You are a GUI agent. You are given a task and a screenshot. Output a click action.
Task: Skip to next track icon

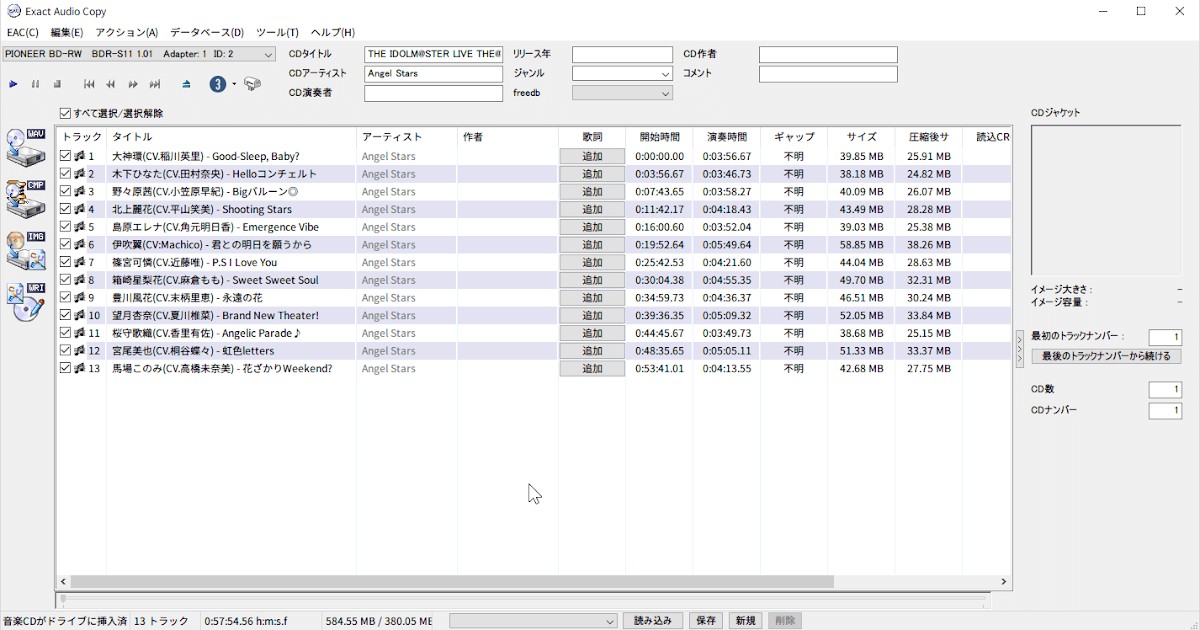(x=155, y=85)
